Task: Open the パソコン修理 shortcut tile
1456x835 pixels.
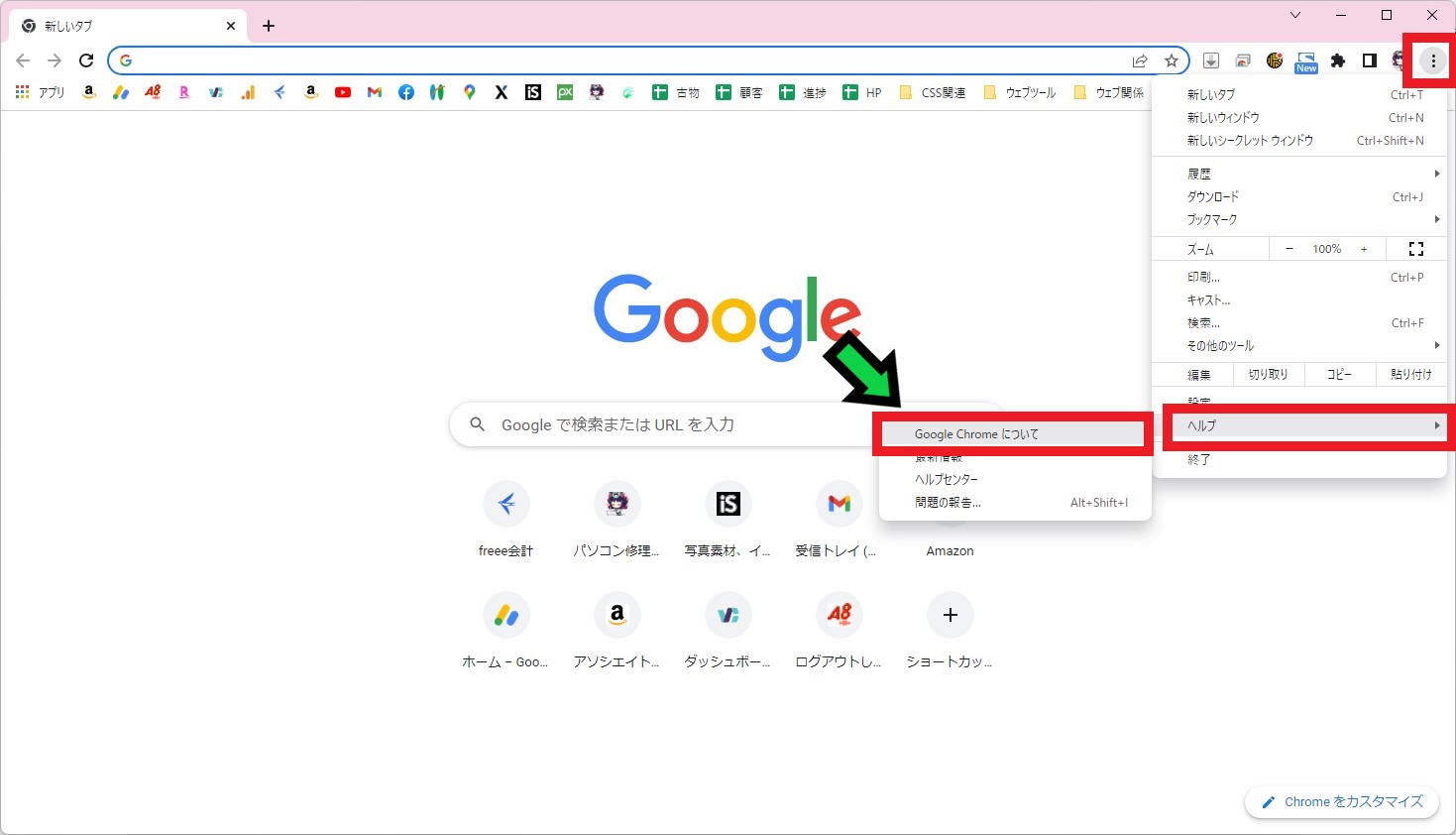Action: point(616,519)
